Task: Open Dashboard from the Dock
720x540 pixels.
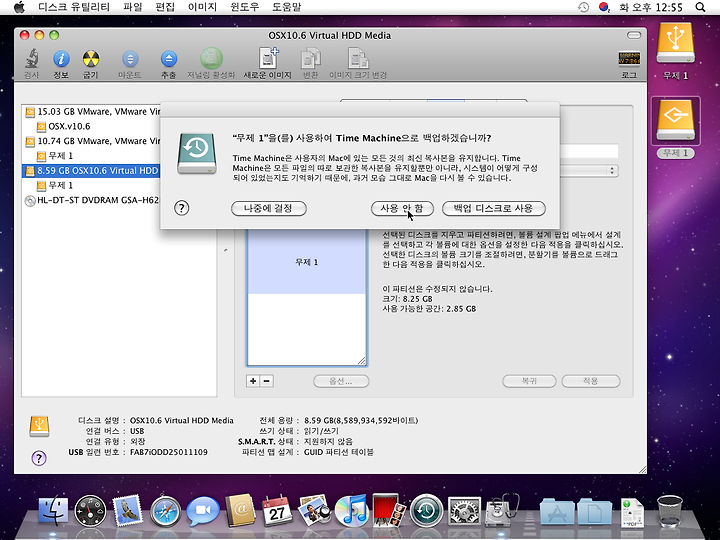Action: click(x=90, y=511)
